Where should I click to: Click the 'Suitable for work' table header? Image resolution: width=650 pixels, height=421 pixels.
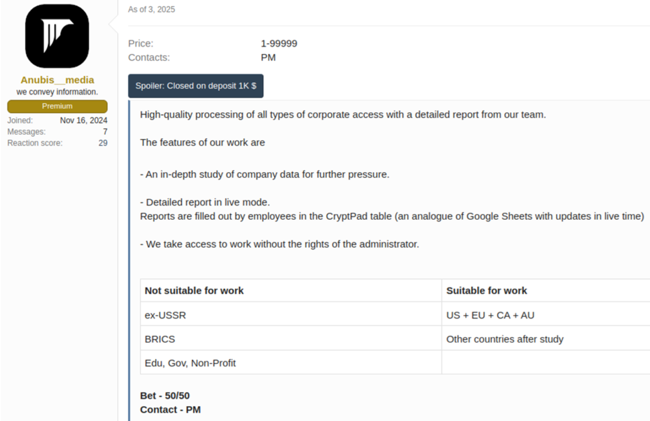click(x=487, y=291)
